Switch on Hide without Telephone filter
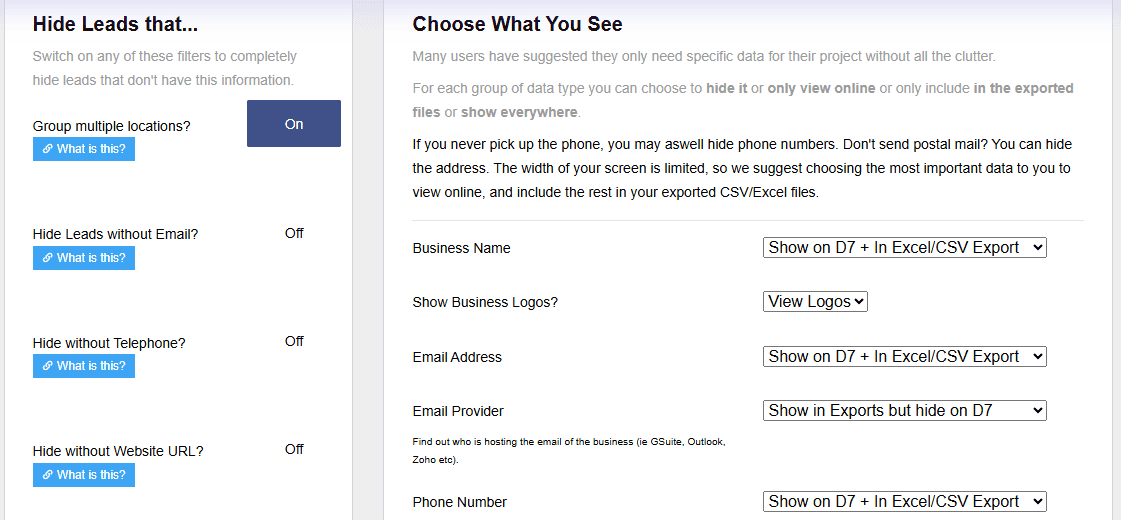 click(x=293, y=341)
